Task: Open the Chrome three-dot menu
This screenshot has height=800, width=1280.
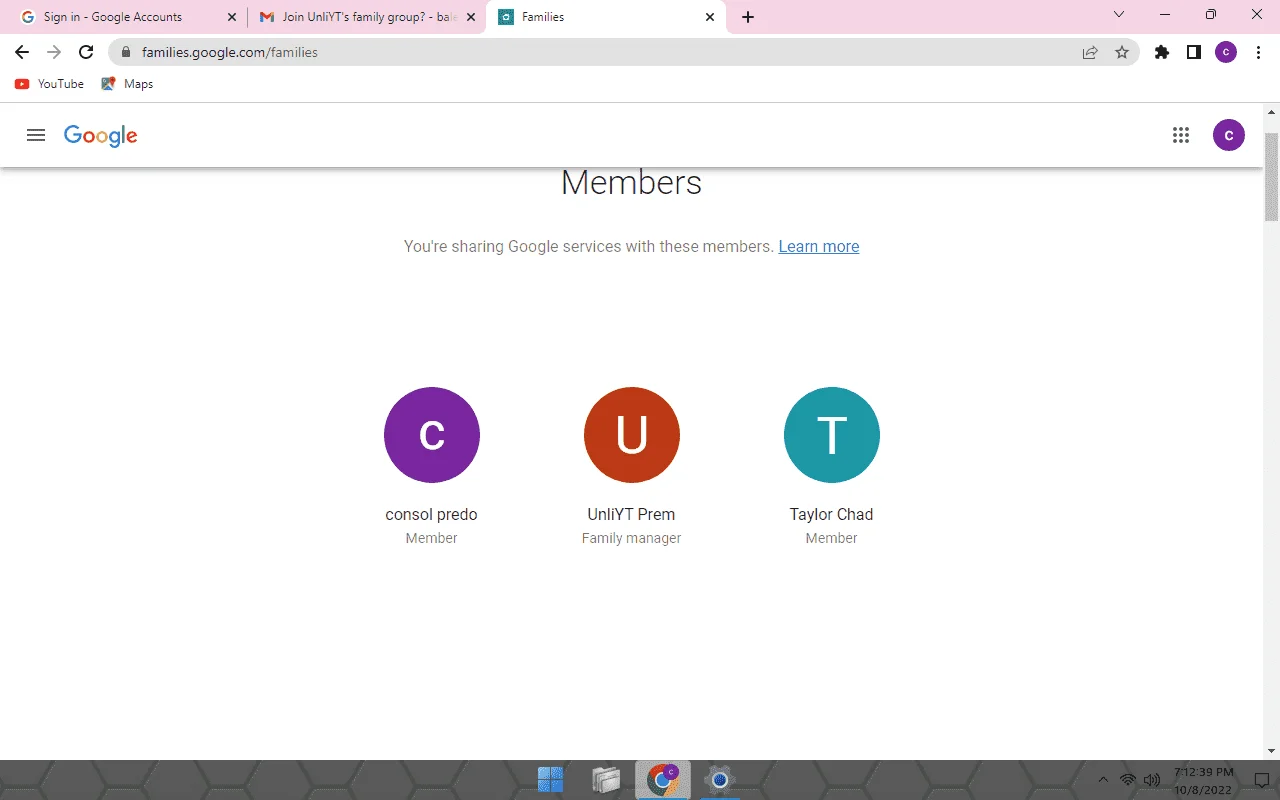Action: point(1258,52)
